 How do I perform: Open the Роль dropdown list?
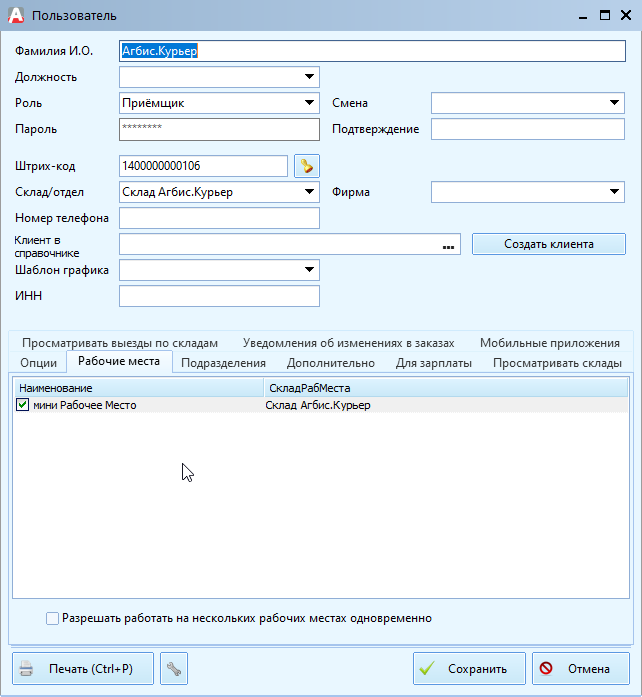[309, 103]
